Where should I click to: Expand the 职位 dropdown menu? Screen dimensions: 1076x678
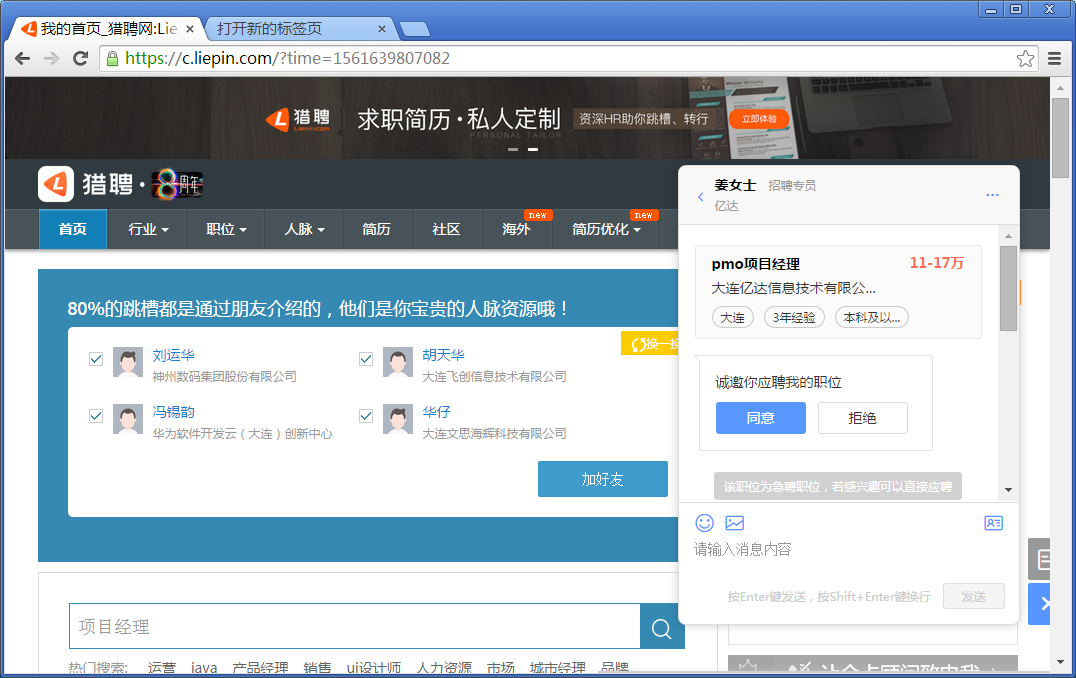[226, 229]
